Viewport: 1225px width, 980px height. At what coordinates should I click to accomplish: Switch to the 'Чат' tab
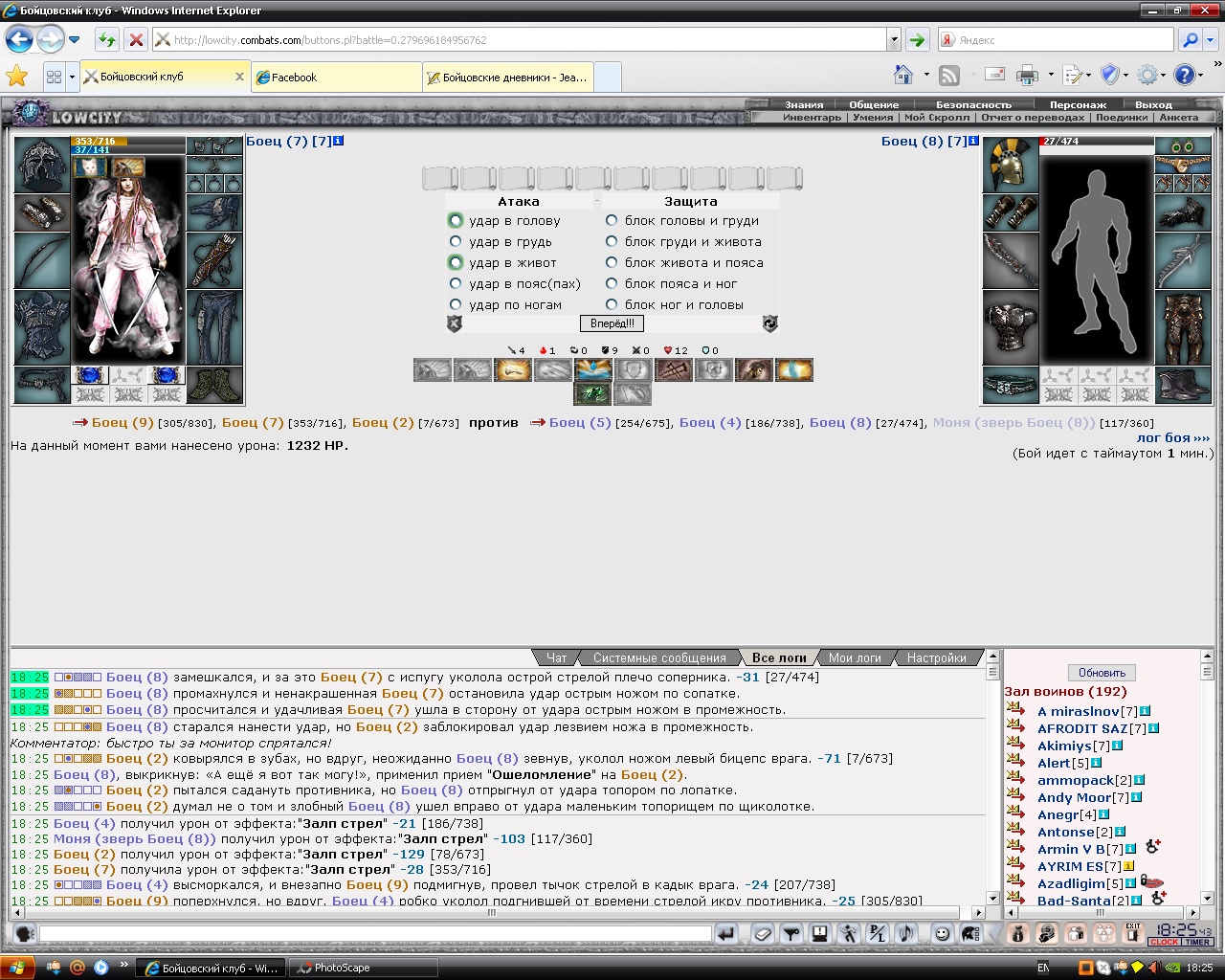(x=556, y=657)
